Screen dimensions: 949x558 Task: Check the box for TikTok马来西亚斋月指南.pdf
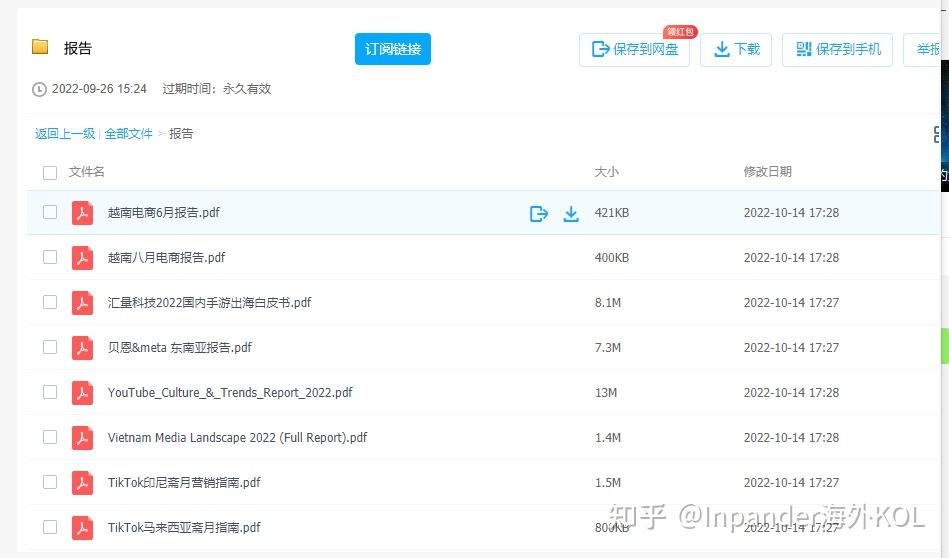[50, 527]
